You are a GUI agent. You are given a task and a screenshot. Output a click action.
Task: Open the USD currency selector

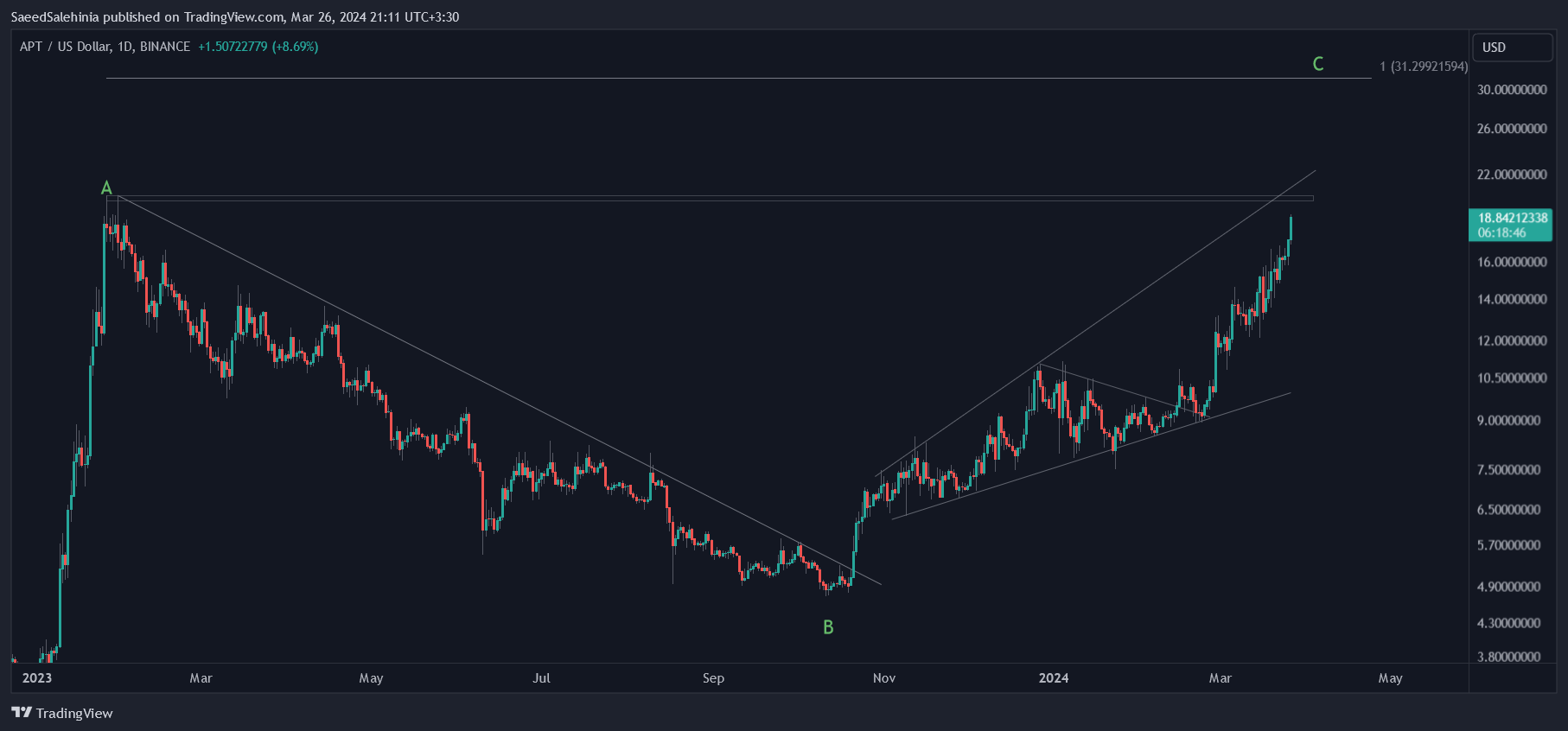click(x=1512, y=48)
